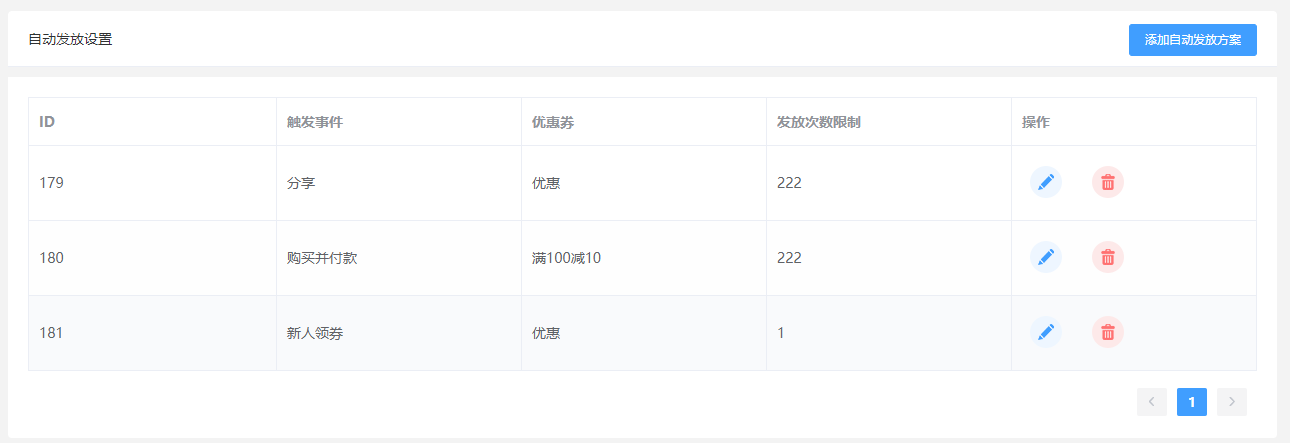The image size is (1290, 443).
Task: Edit the 购买并付款 row
Action: click(1046, 257)
